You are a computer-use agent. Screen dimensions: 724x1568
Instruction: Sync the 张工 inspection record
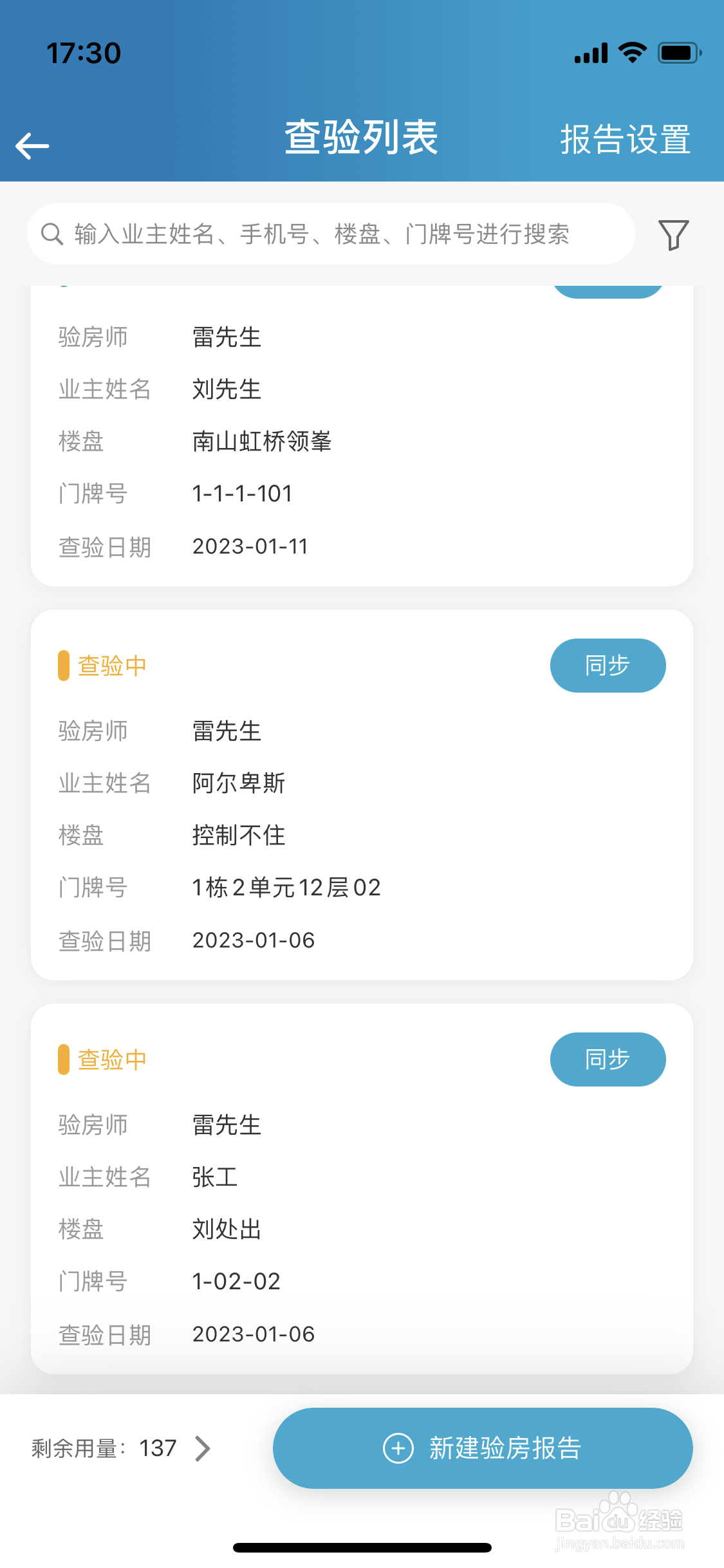pyautogui.click(x=608, y=1059)
